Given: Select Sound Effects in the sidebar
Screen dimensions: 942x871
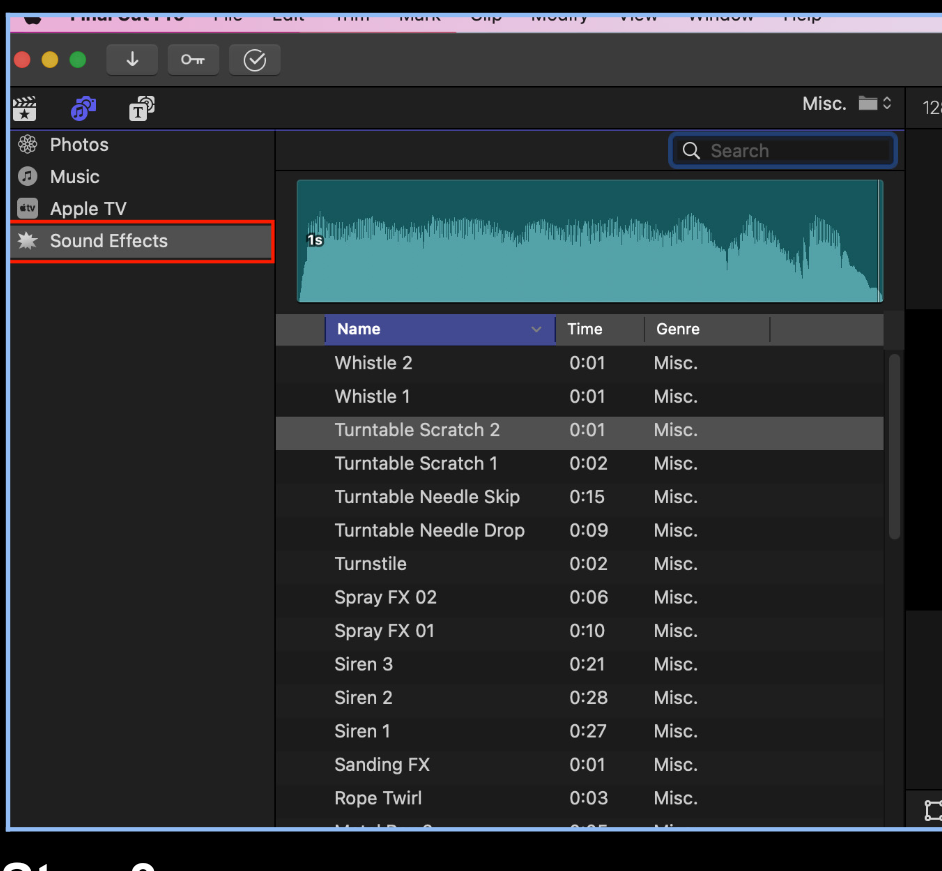Looking at the screenshot, I should 142,241.
